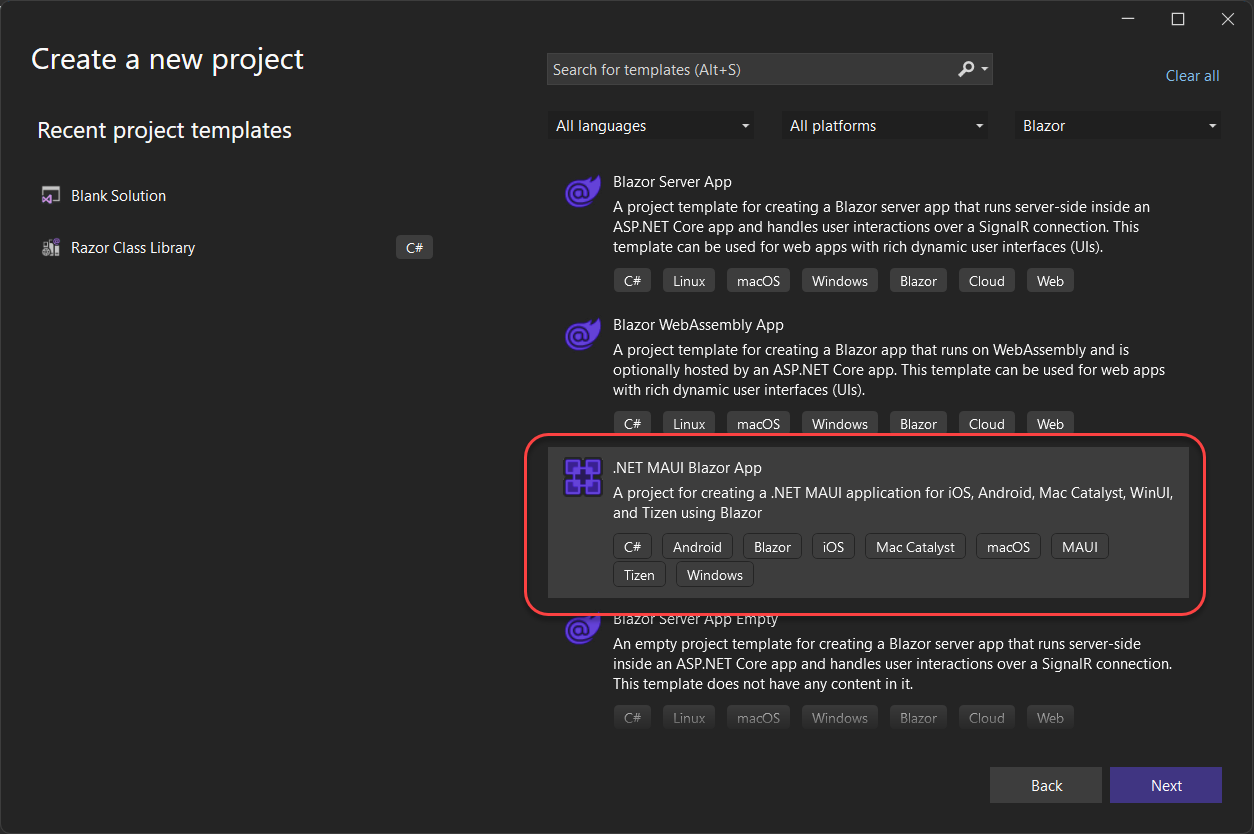1254x834 pixels.
Task: Open the All languages dropdown
Action: pyautogui.click(x=652, y=126)
